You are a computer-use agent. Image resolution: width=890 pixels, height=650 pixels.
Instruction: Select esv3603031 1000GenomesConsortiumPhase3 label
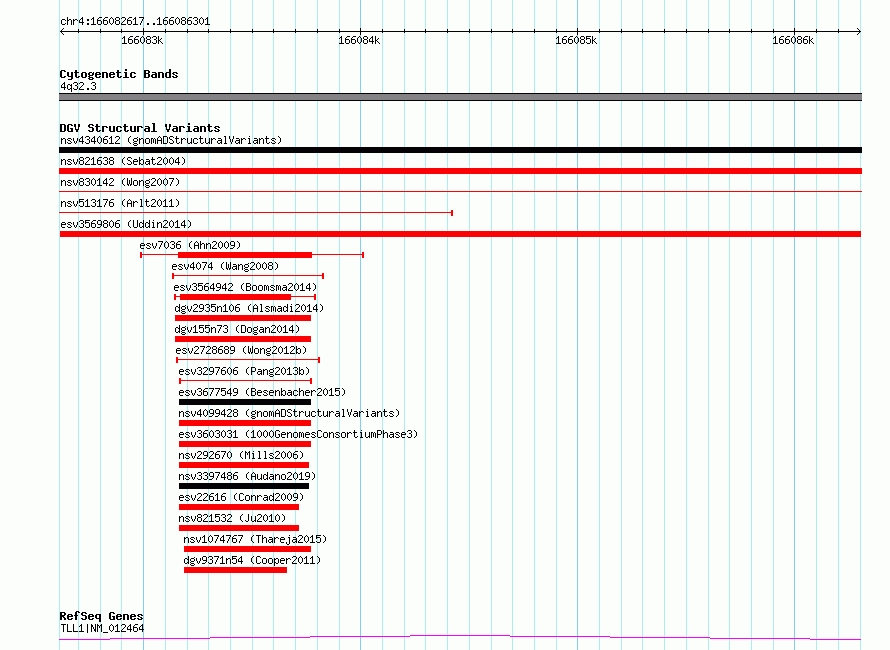[x=298, y=434]
